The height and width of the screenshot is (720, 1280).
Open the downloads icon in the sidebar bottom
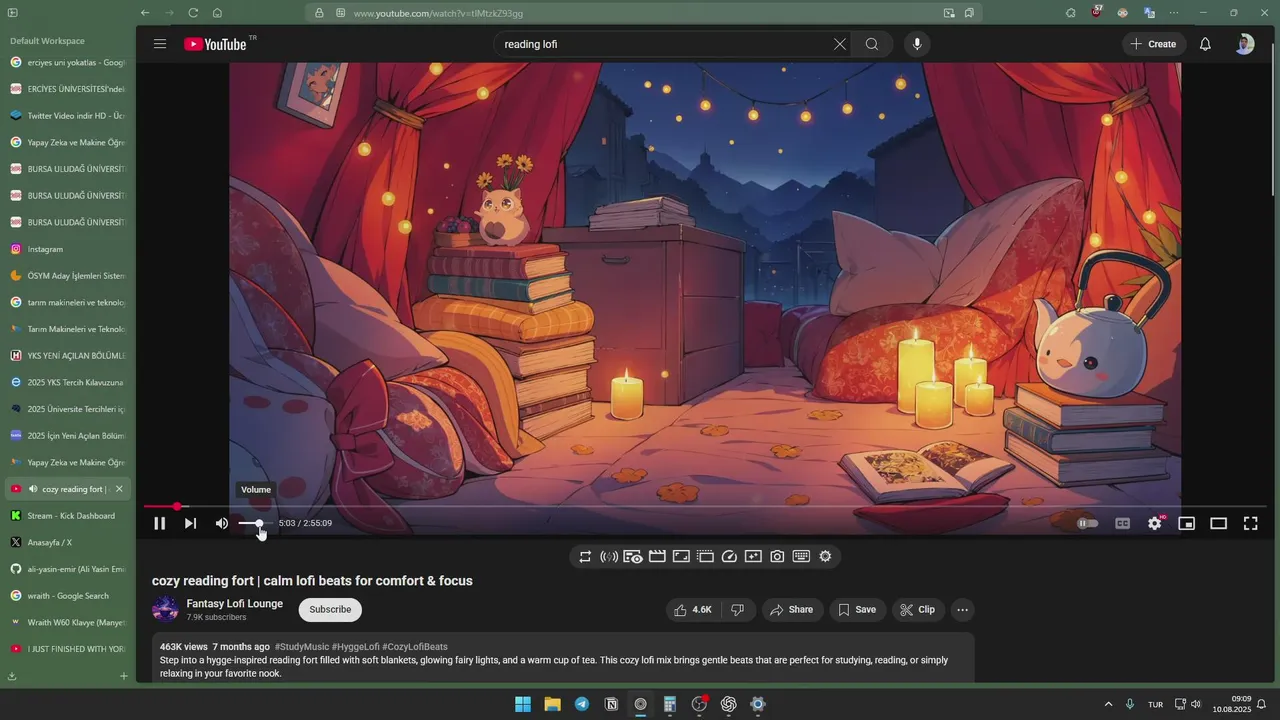12,676
